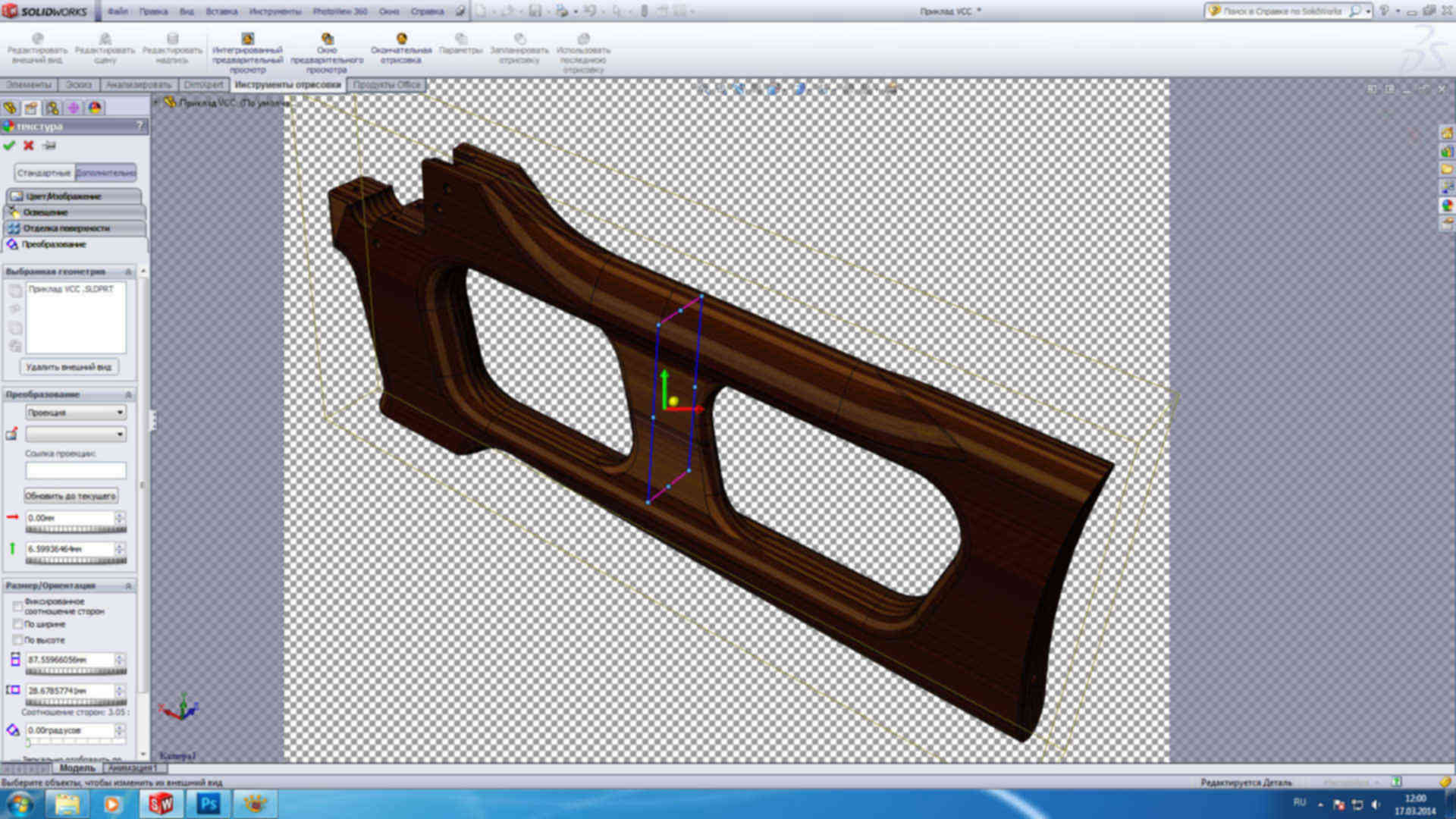1456x819 pixels.
Task: Open the projection direction dropdown below Проекция
Action: 76,435
